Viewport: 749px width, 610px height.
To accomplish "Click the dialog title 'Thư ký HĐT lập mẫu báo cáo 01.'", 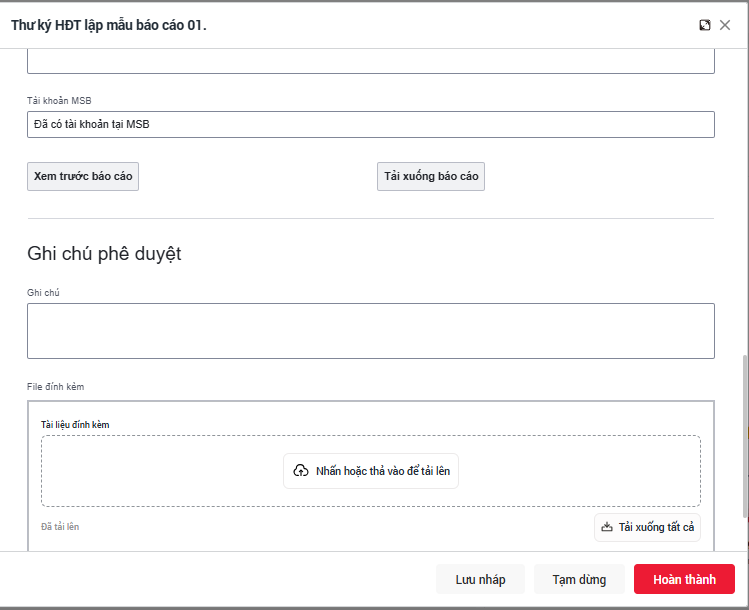I will coord(109,25).
